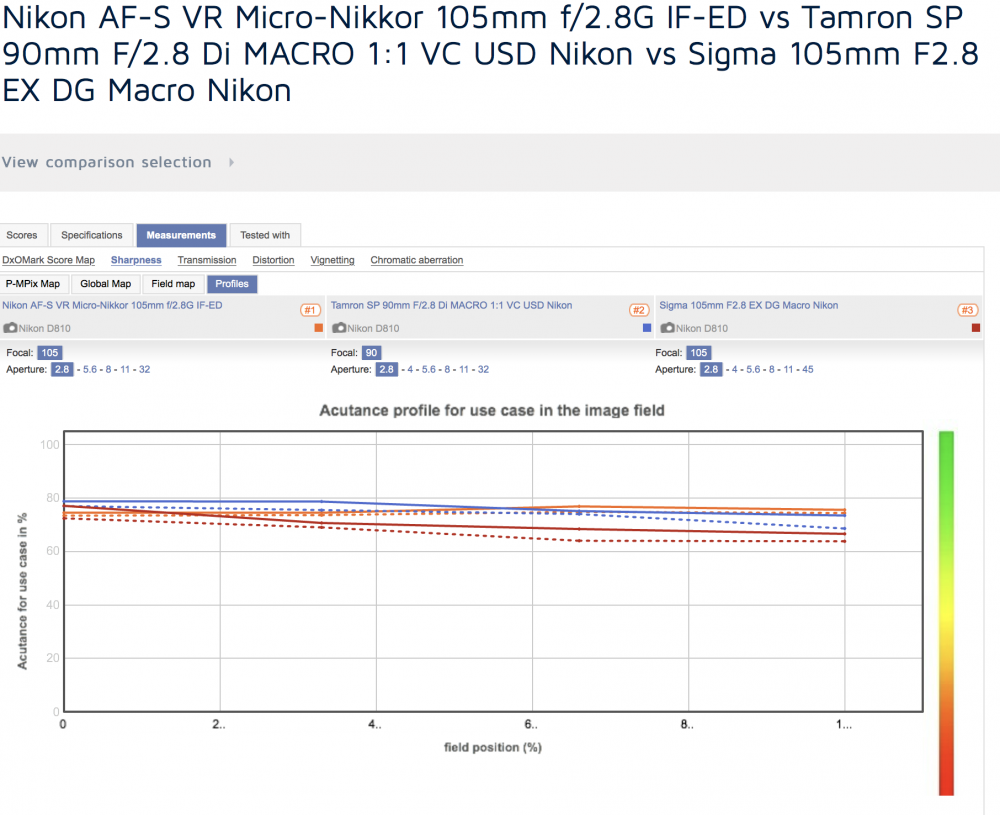1000x815 pixels.
Task: Click the #3 rank badge
Action: pos(967,310)
